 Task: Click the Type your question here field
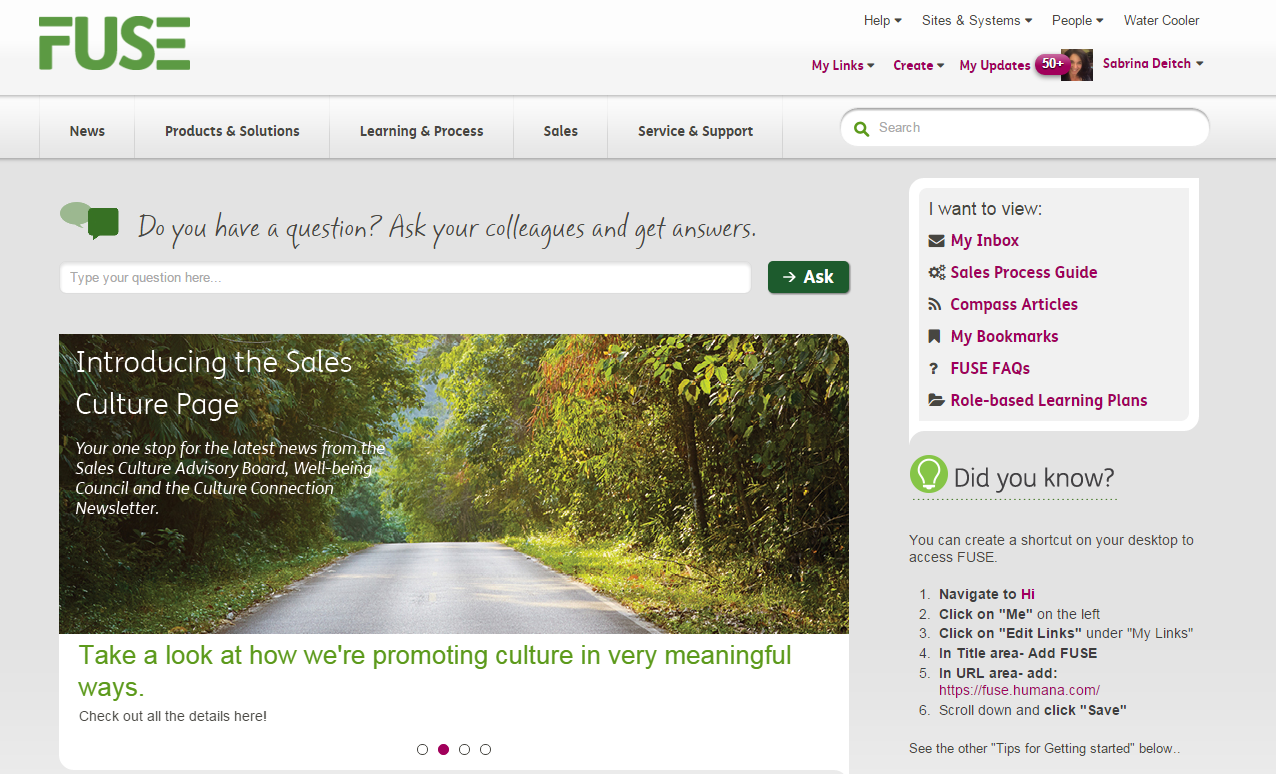(405, 278)
